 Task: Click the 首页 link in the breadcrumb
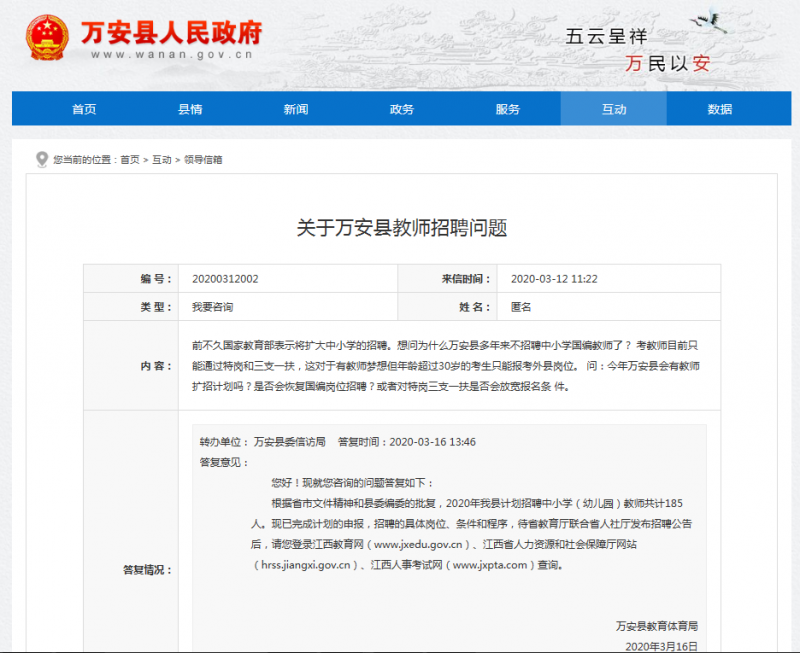click(x=130, y=160)
